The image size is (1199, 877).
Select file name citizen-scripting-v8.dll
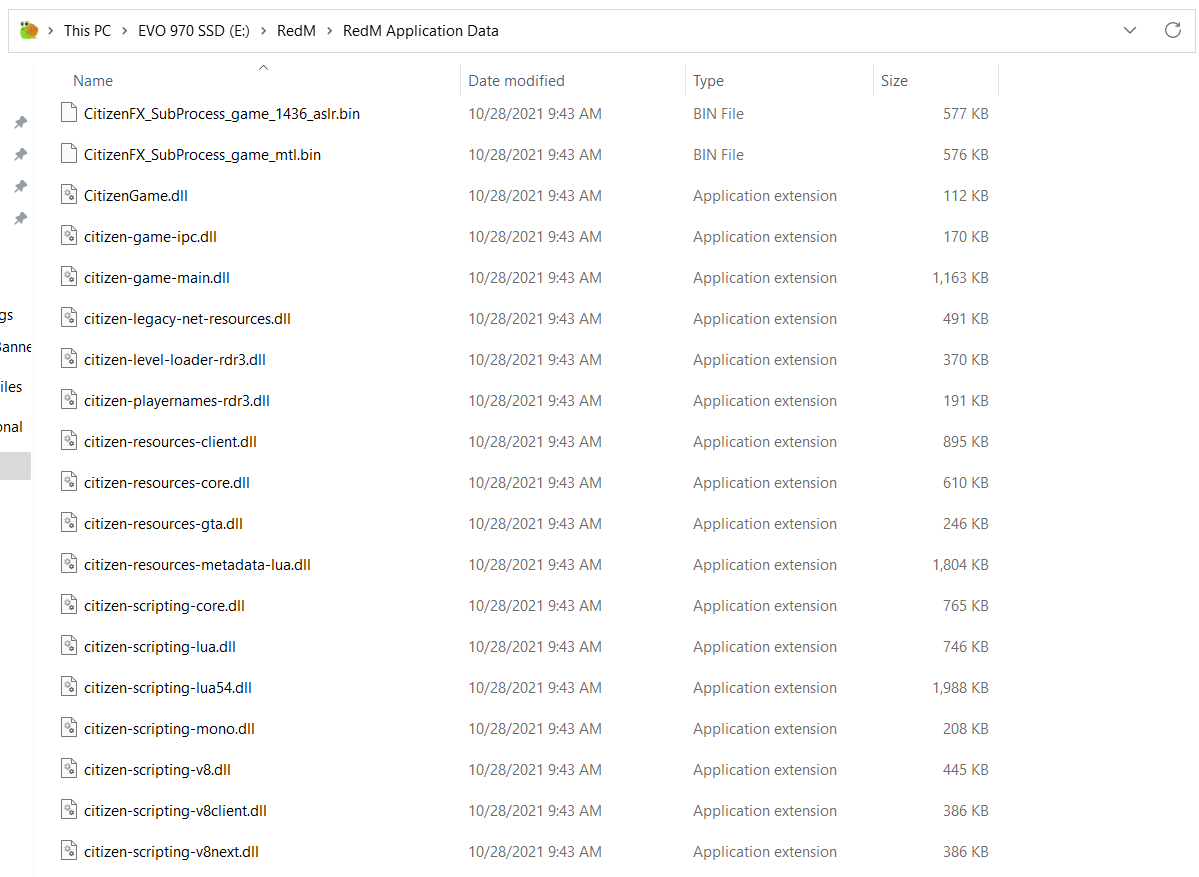(157, 770)
